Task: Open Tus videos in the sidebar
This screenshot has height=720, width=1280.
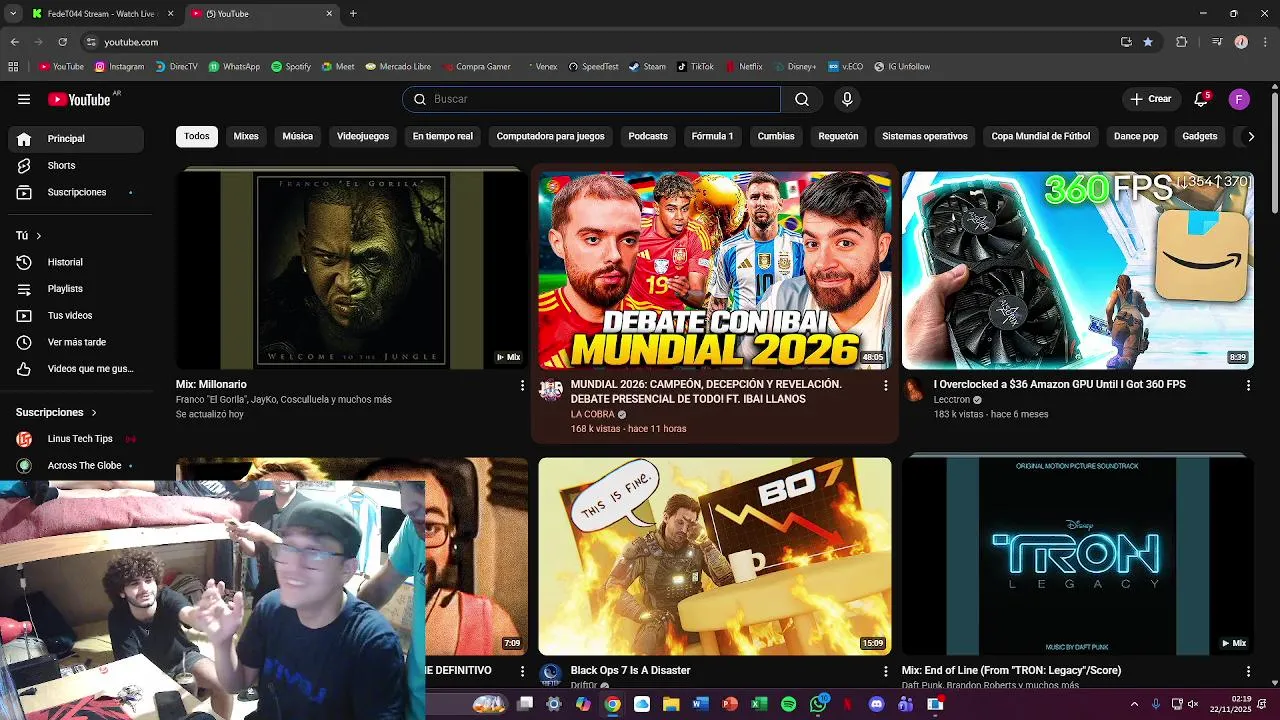Action: pos(77,315)
